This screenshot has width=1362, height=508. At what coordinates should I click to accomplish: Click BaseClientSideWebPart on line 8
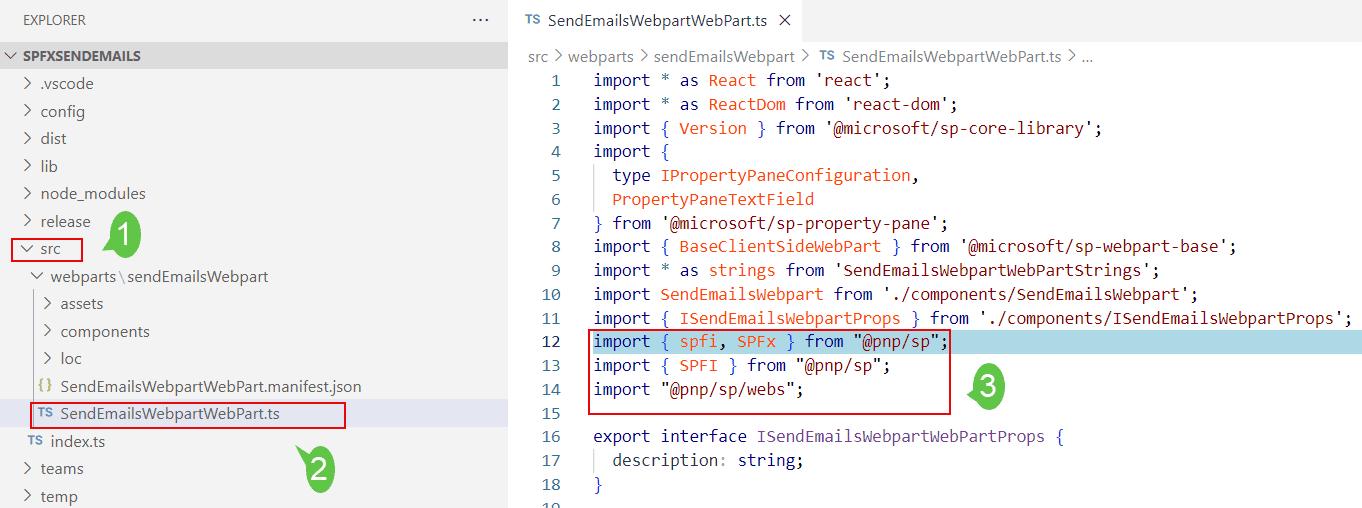click(x=781, y=246)
